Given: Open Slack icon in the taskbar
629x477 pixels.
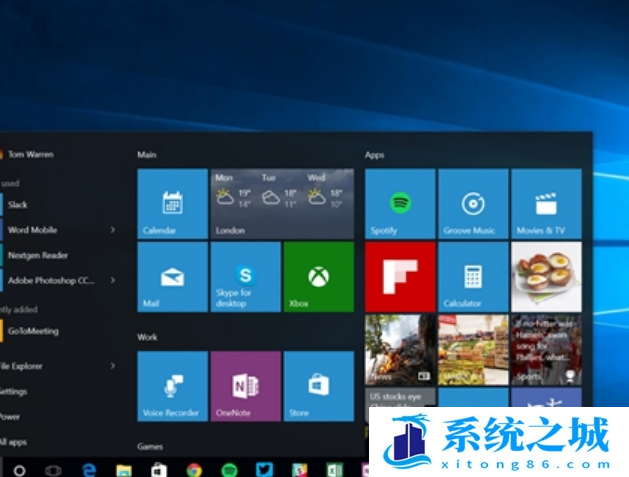Looking at the screenshot, I should 299,470.
